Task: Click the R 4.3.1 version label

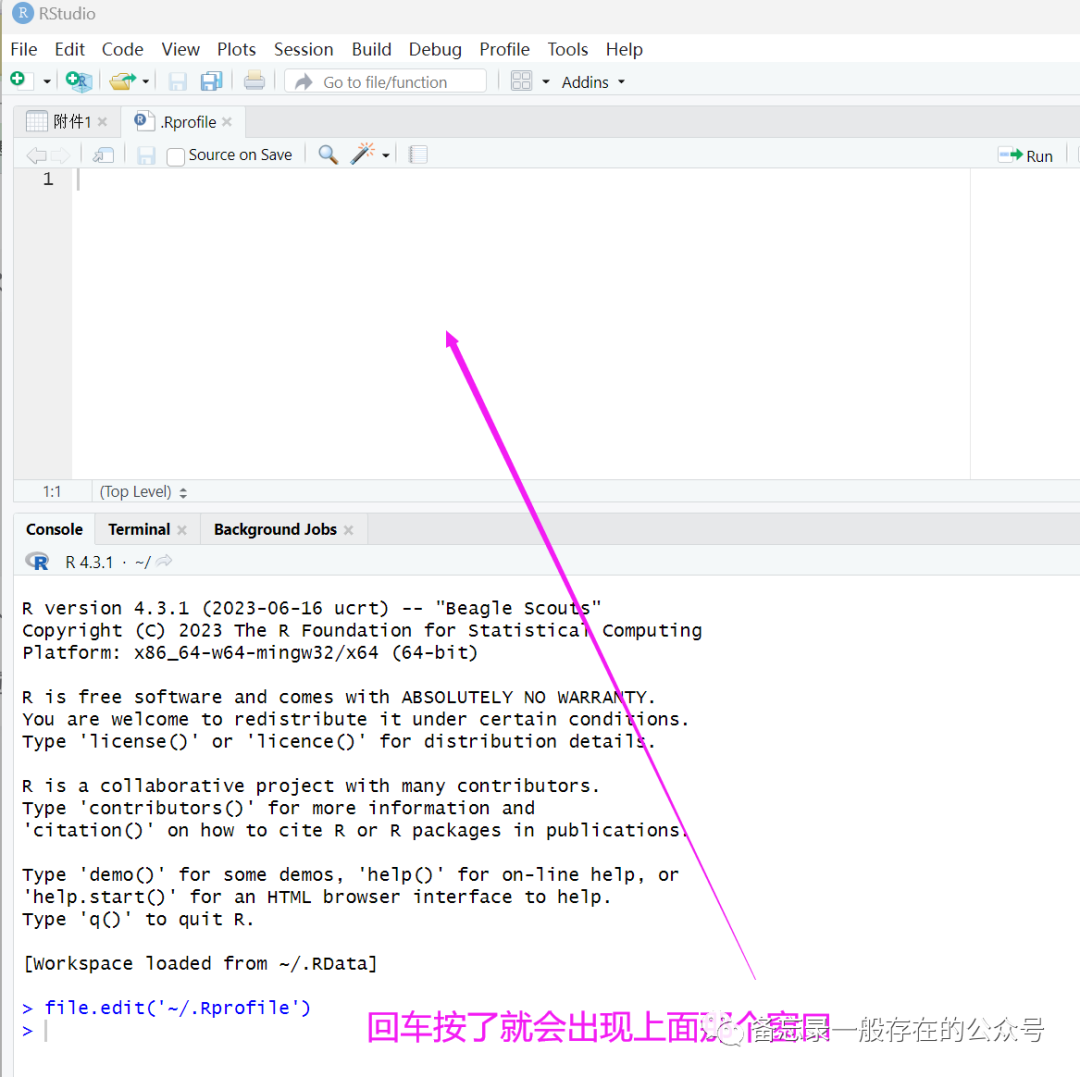Action: coord(89,562)
